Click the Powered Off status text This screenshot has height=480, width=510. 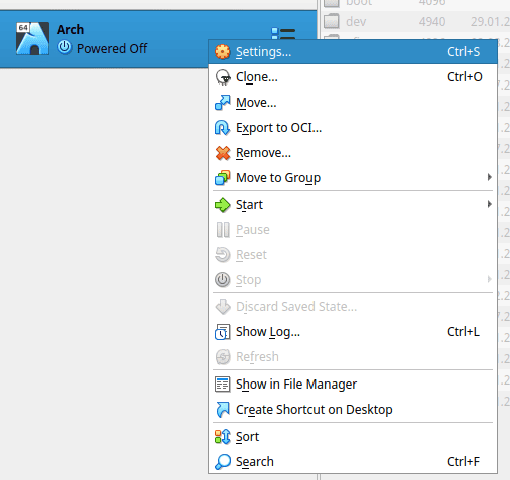pyautogui.click(x=112, y=49)
